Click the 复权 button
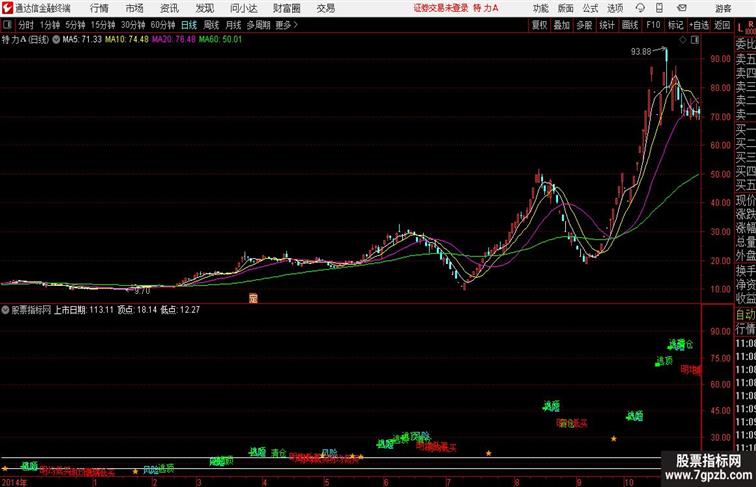 (540, 25)
